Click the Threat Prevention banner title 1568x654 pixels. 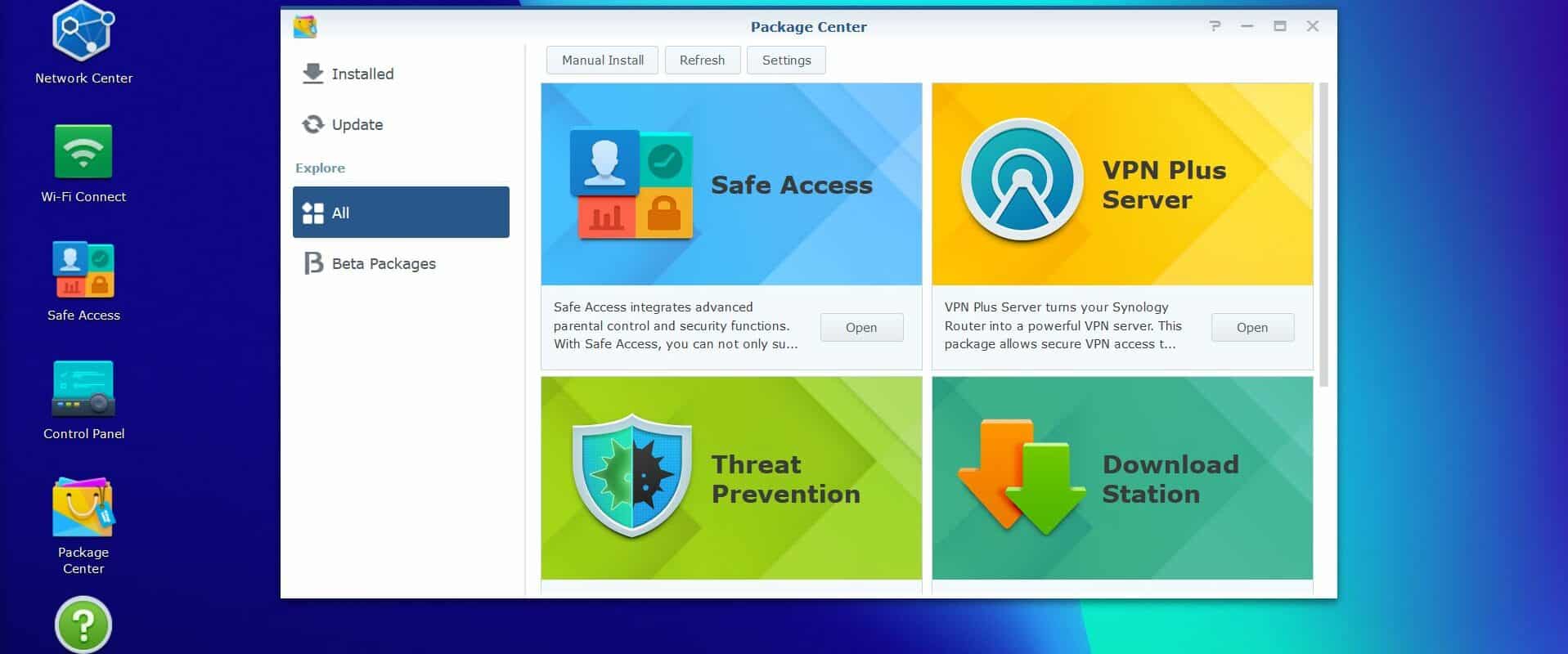point(786,479)
